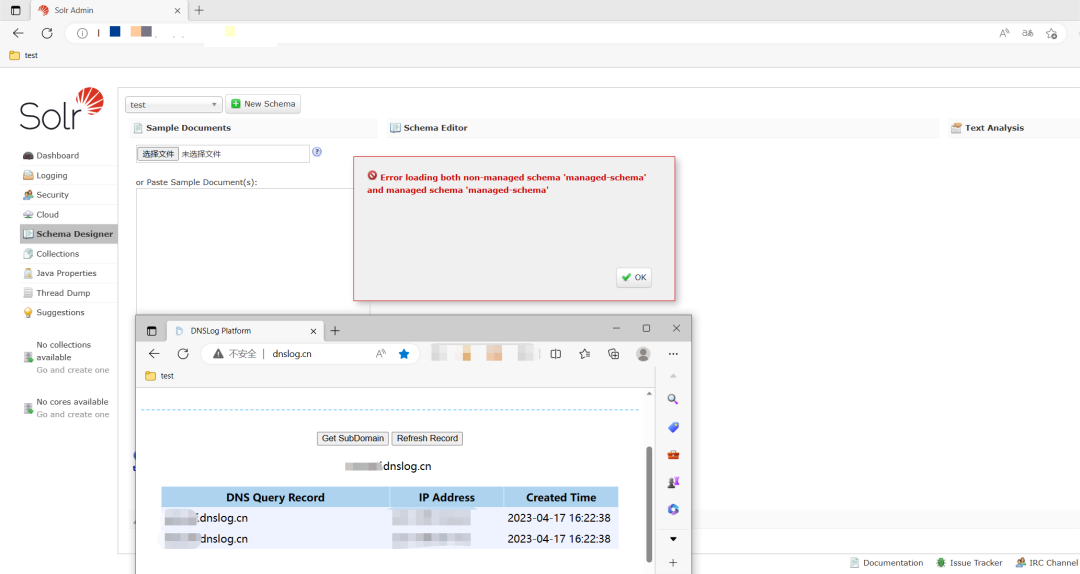Click the read aloud icon in main browser

(x=1004, y=33)
